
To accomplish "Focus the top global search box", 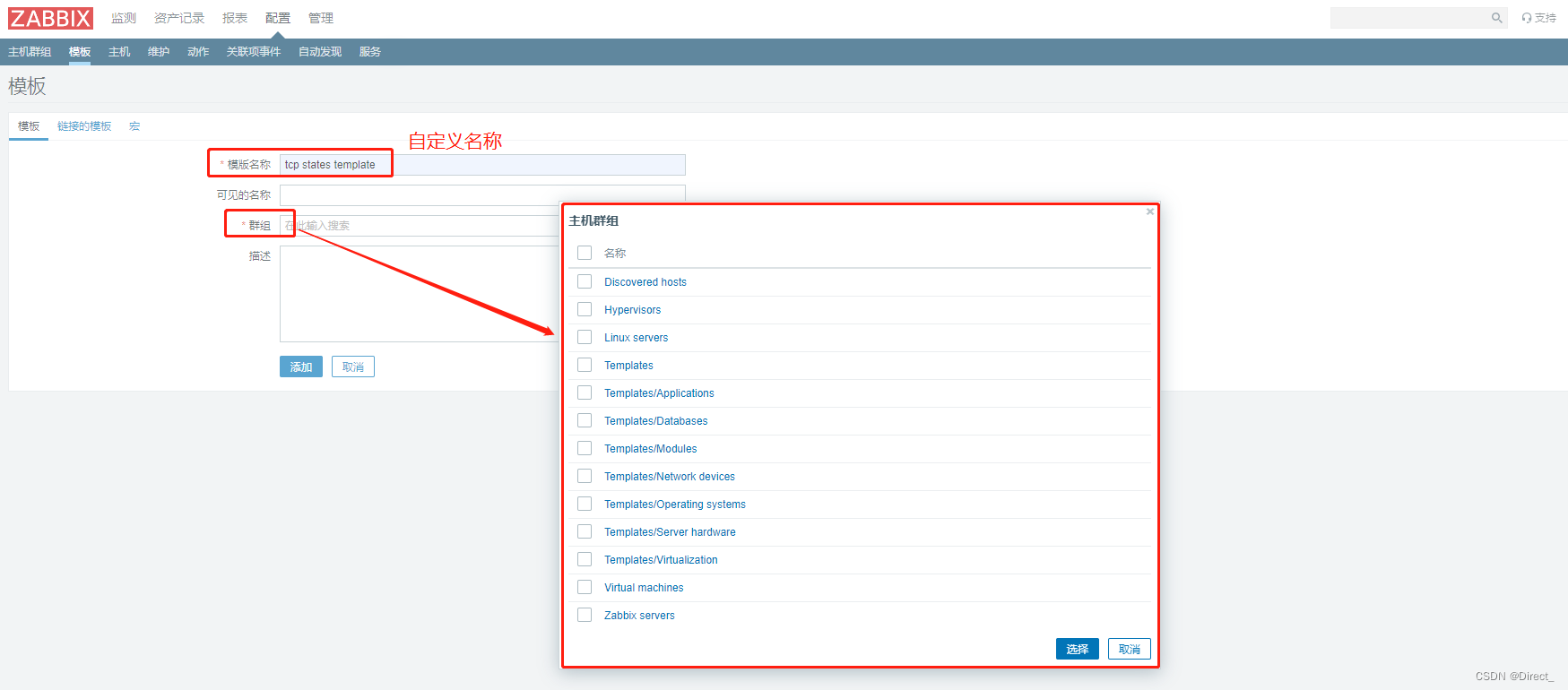I will (x=1410, y=18).
